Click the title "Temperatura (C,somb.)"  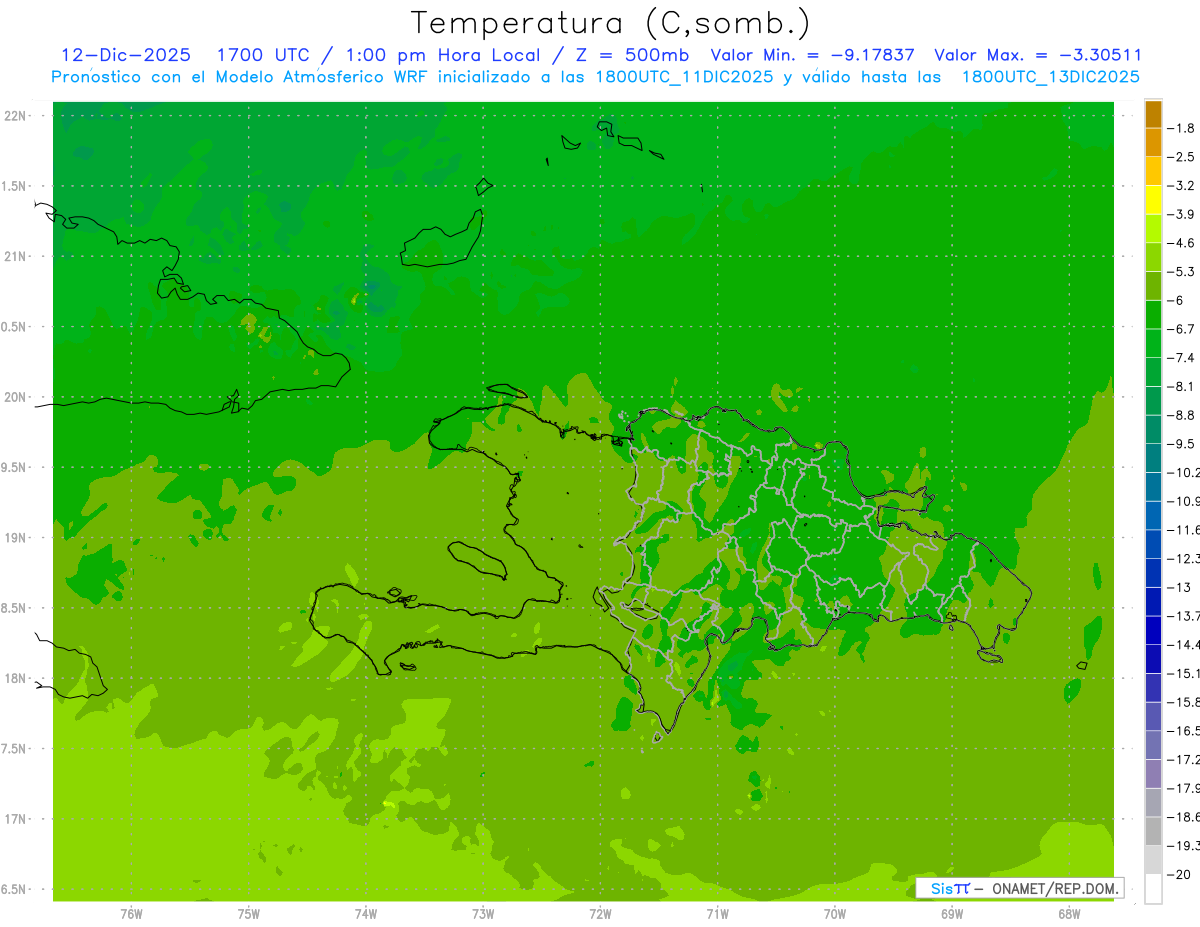click(x=610, y=23)
